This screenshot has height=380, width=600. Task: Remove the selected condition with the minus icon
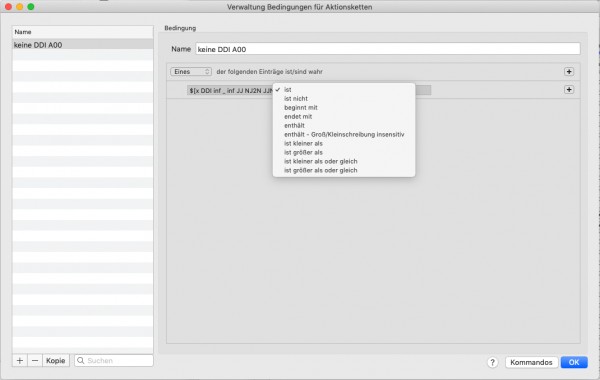point(35,360)
